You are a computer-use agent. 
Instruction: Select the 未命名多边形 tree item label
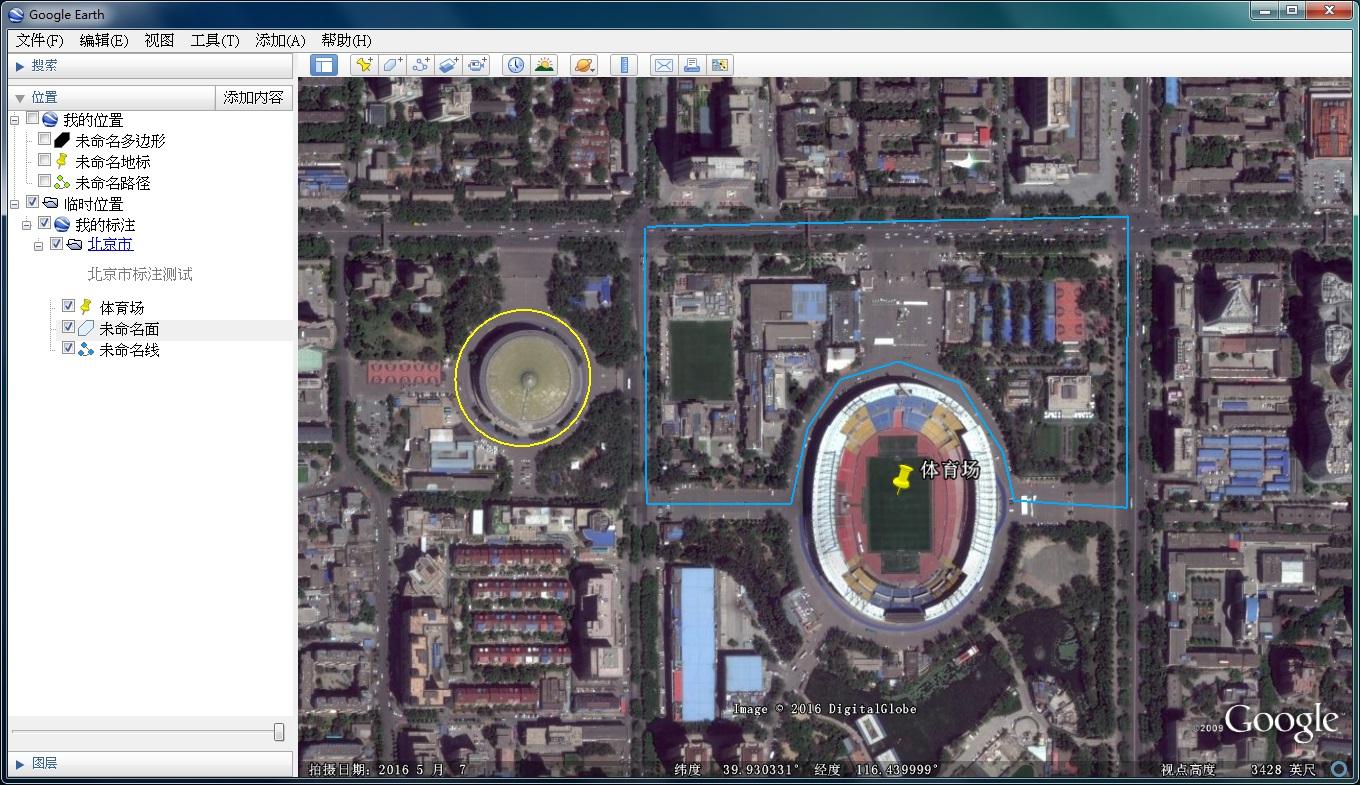tap(120, 141)
